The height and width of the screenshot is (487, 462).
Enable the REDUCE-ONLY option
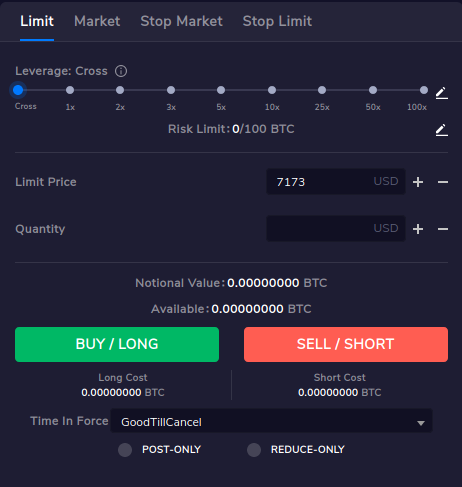(x=254, y=450)
